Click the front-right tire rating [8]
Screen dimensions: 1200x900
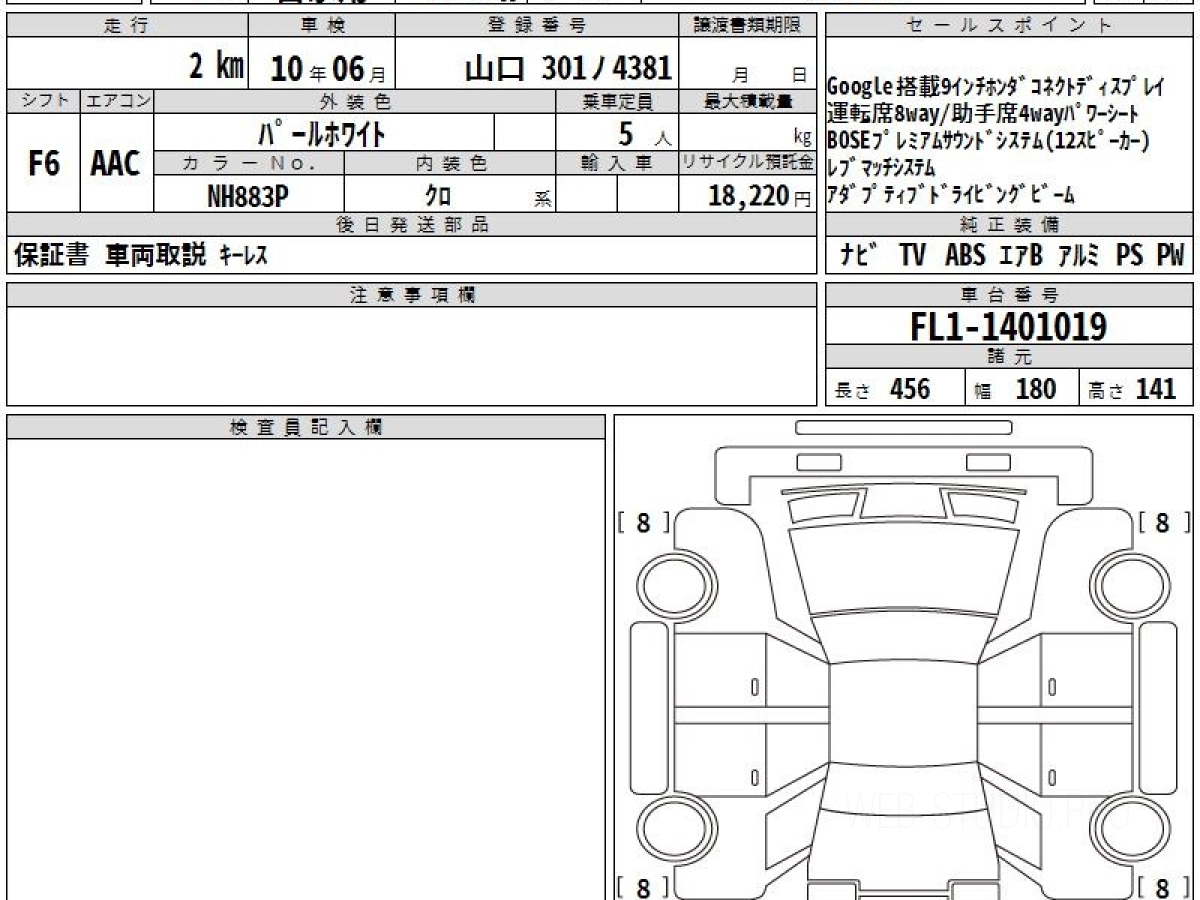tap(1163, 522)
